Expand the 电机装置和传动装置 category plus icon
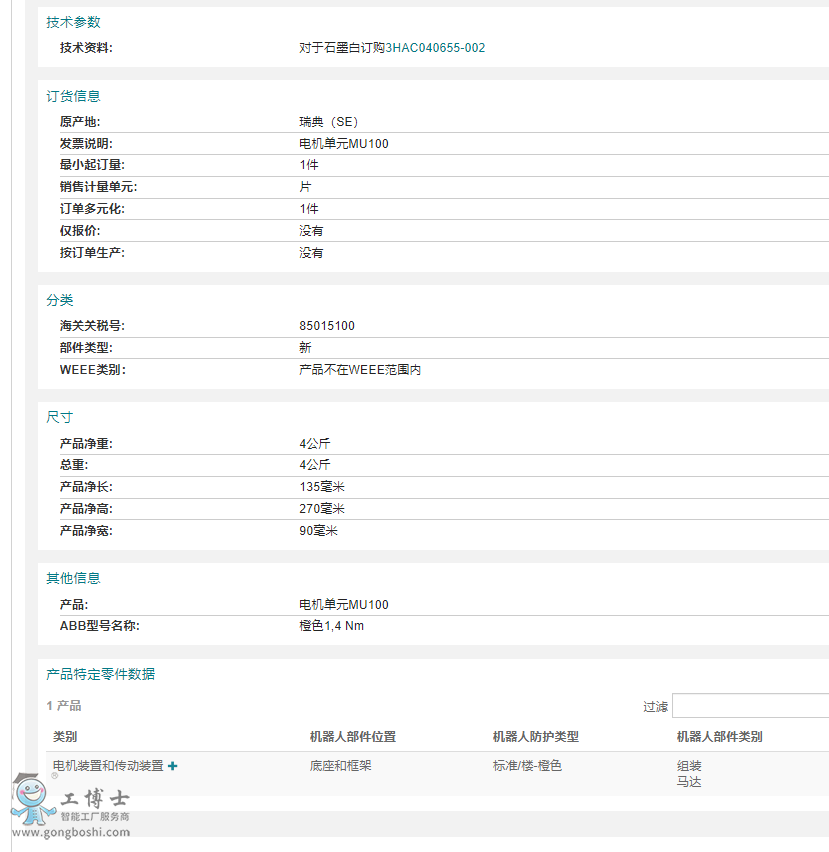 [x=172, y=765]
